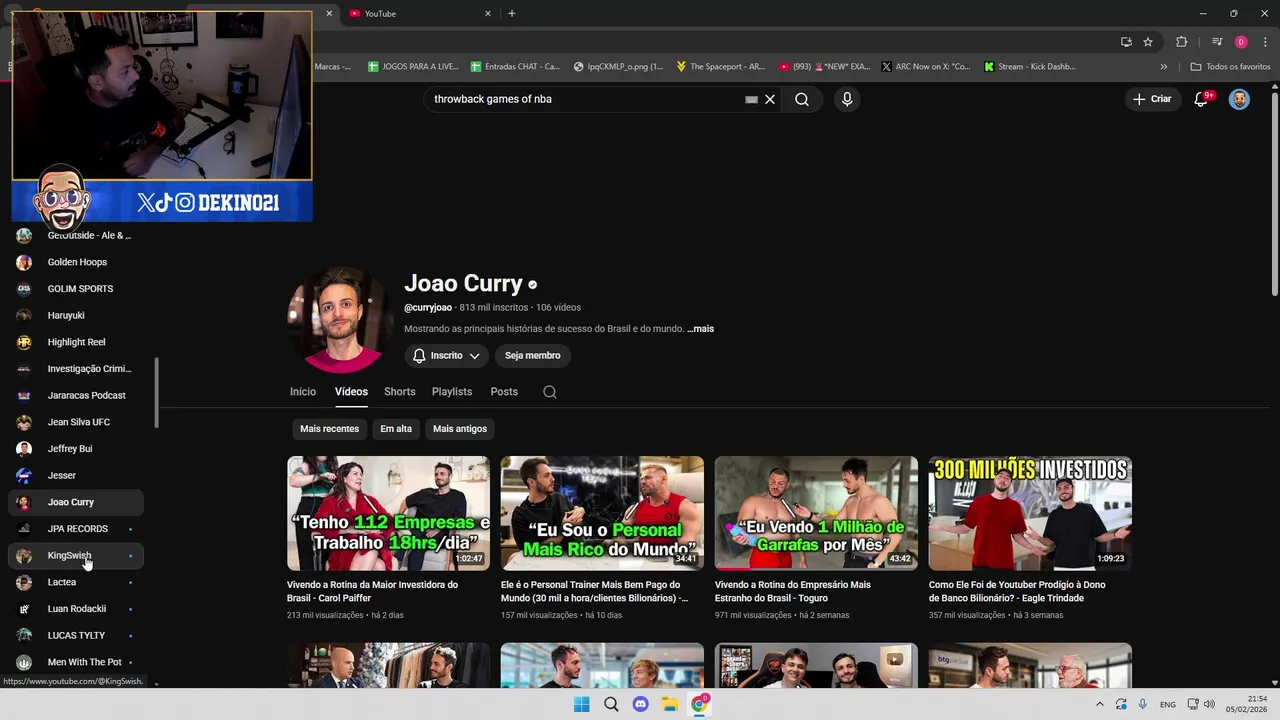This screenshot has width=1280, height=720.
Task: Open title Vivendo a Rotina da Maior Investidora
Action: [372, 591]
